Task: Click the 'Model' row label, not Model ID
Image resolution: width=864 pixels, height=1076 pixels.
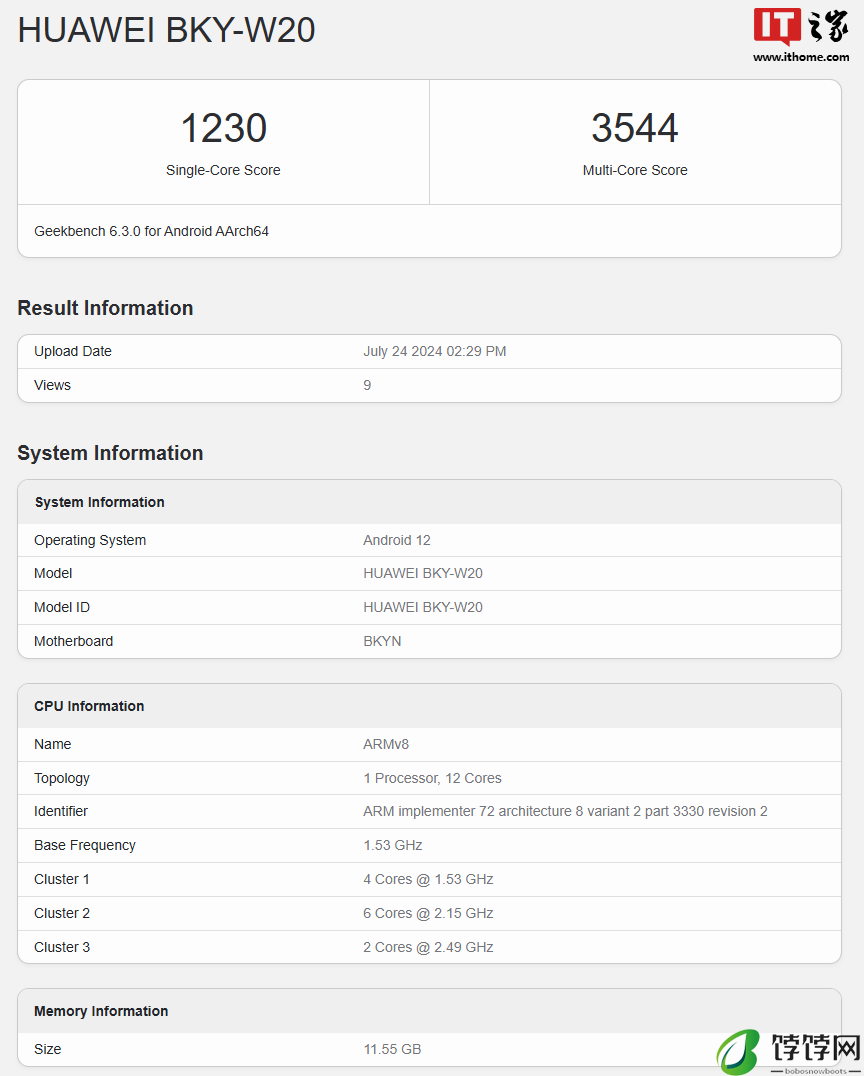Action: coord(53,573)
